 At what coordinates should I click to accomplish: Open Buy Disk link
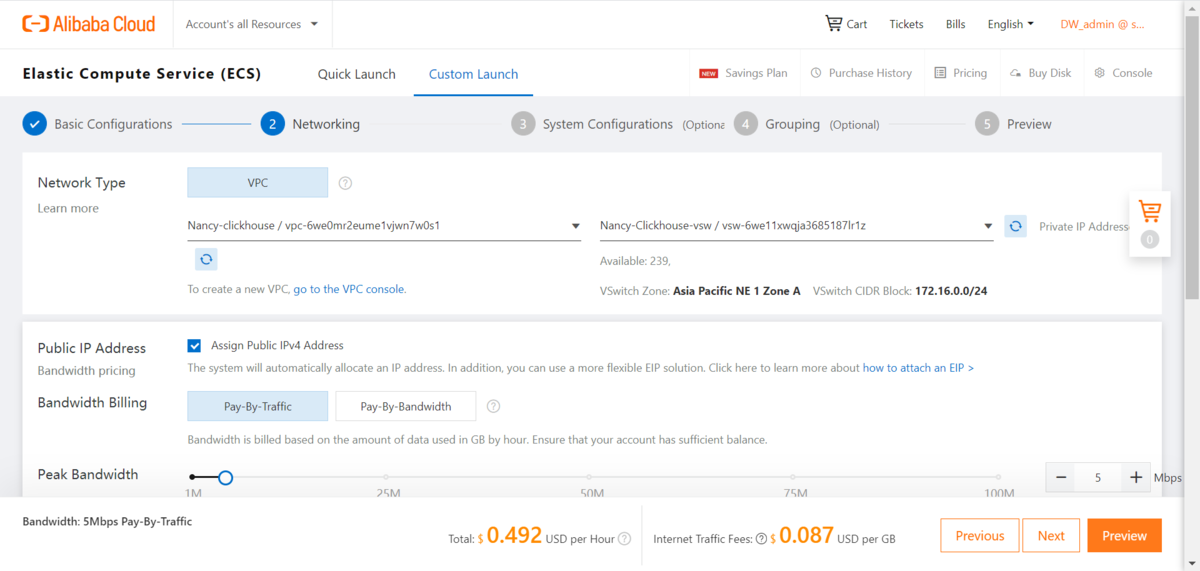coord(1040,73)
